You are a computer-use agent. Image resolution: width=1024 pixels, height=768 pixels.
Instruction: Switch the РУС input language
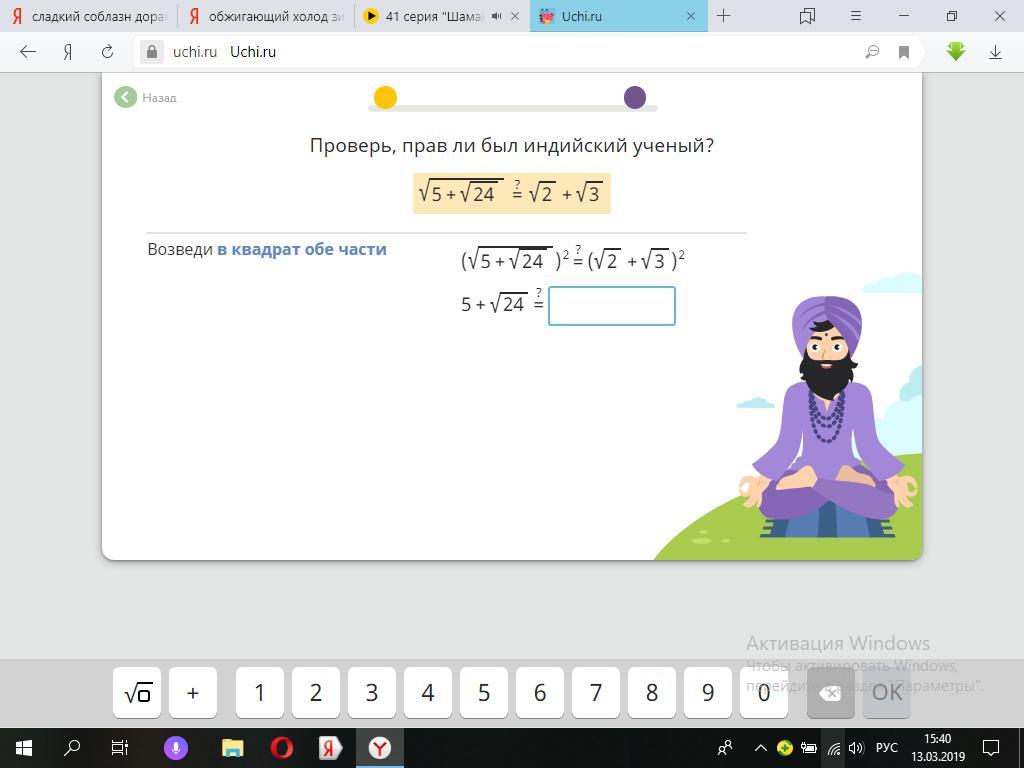[887, 748]
